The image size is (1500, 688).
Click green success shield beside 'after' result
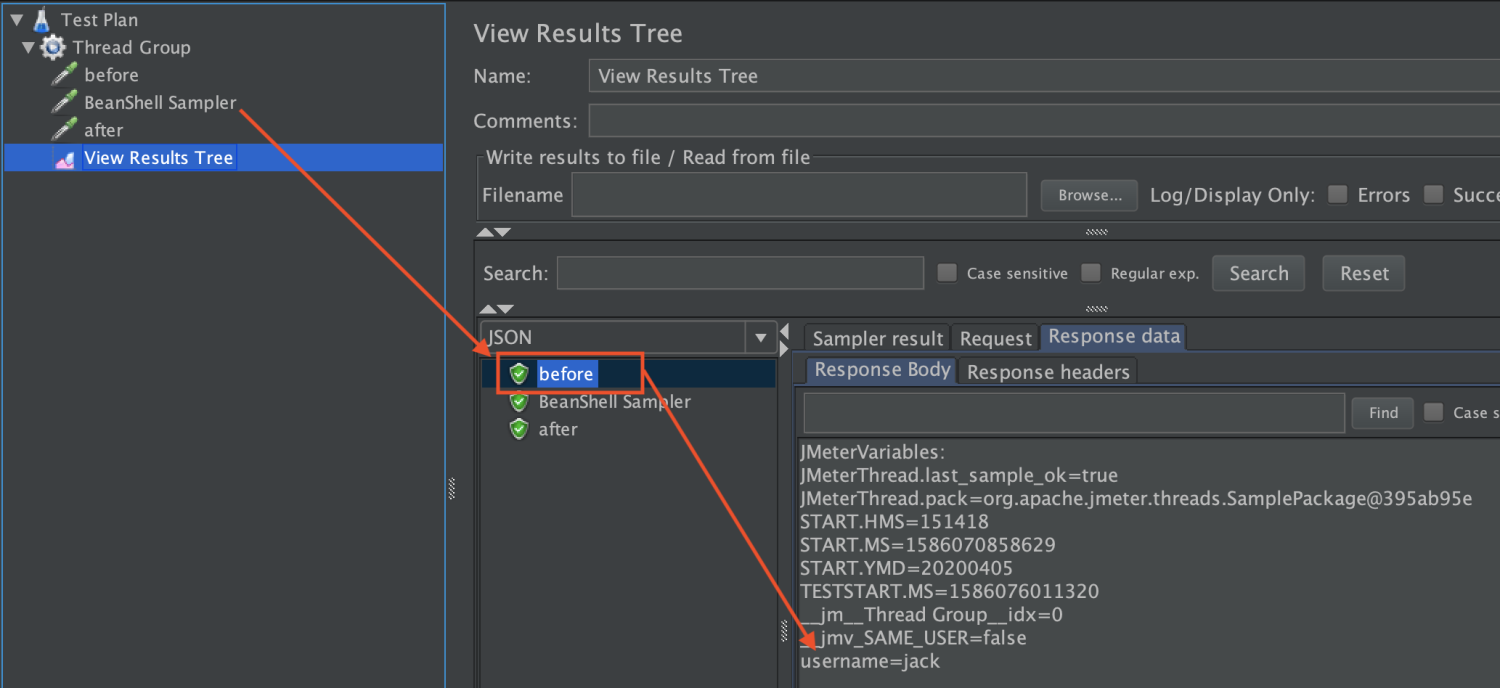[519, 429]
